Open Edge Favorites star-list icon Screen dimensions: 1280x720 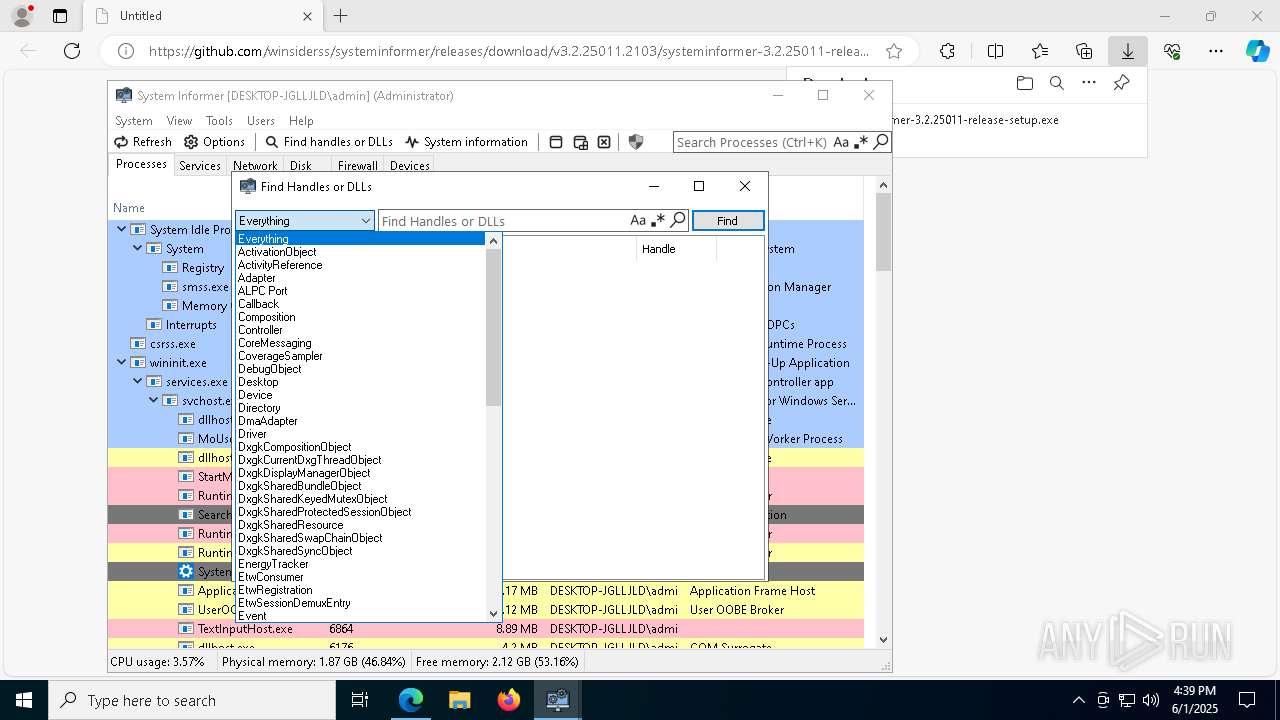pos(1040,51)
